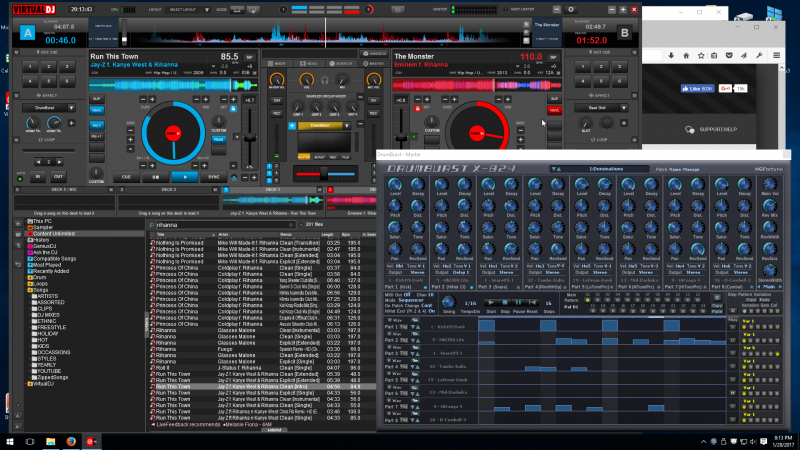Open VirtualDJ settings gear icon
The width and height of the screenshot is (800, 450).
click(571, 10)
